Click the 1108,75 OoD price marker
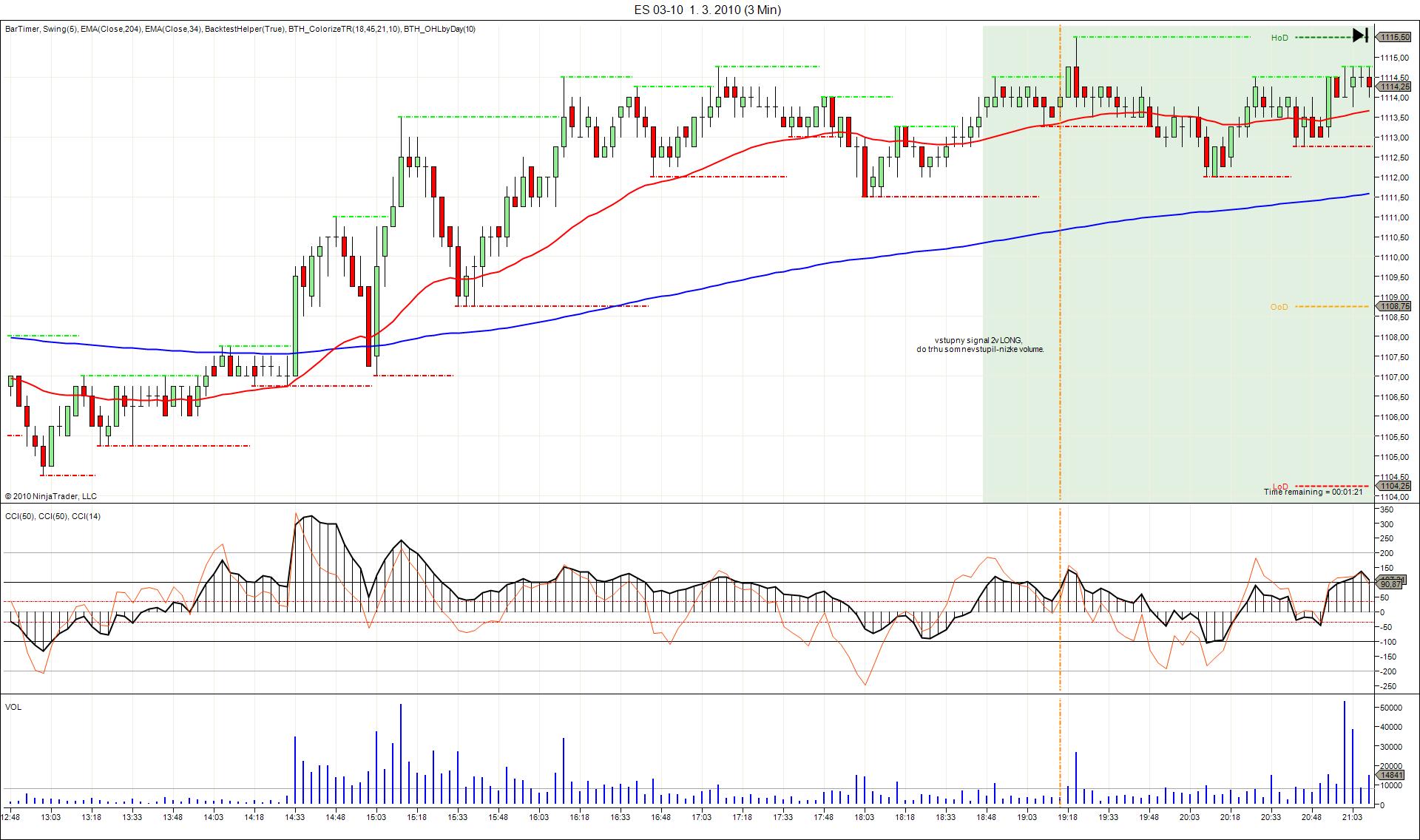Image resolution: width=1420 pixels, height=840 pixels. [x=1395, y=306]
